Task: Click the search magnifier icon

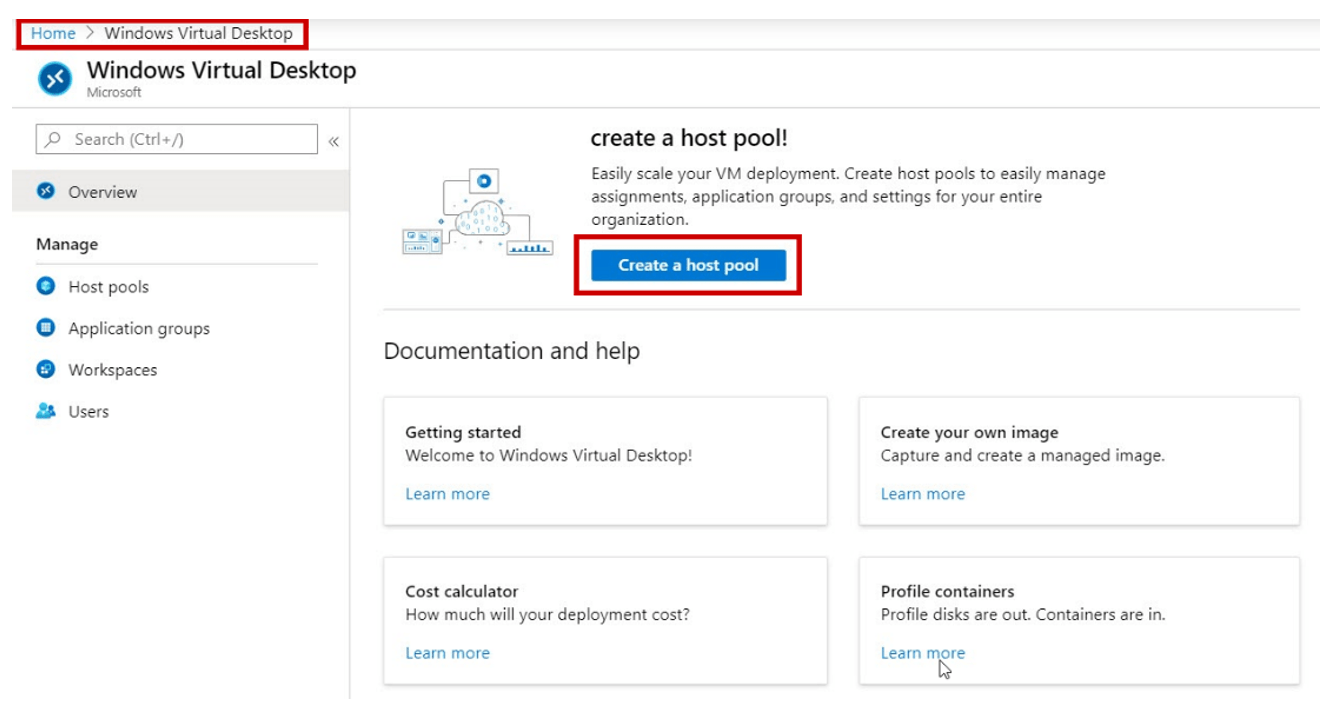Action: click(x=54, y=139)
